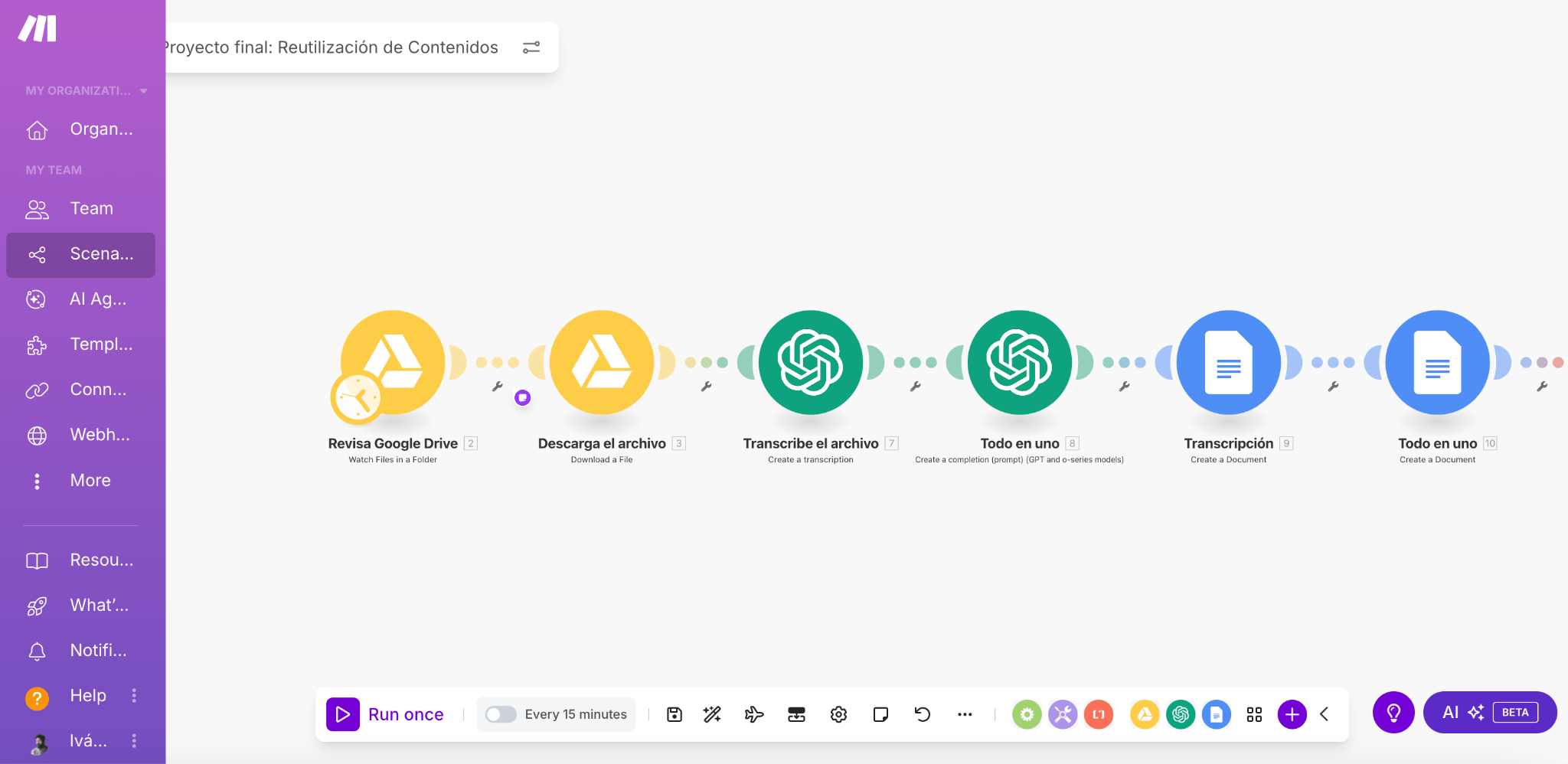Click the Revisa Google Drive label
The image size is (1568, 764).
(393, 443)
